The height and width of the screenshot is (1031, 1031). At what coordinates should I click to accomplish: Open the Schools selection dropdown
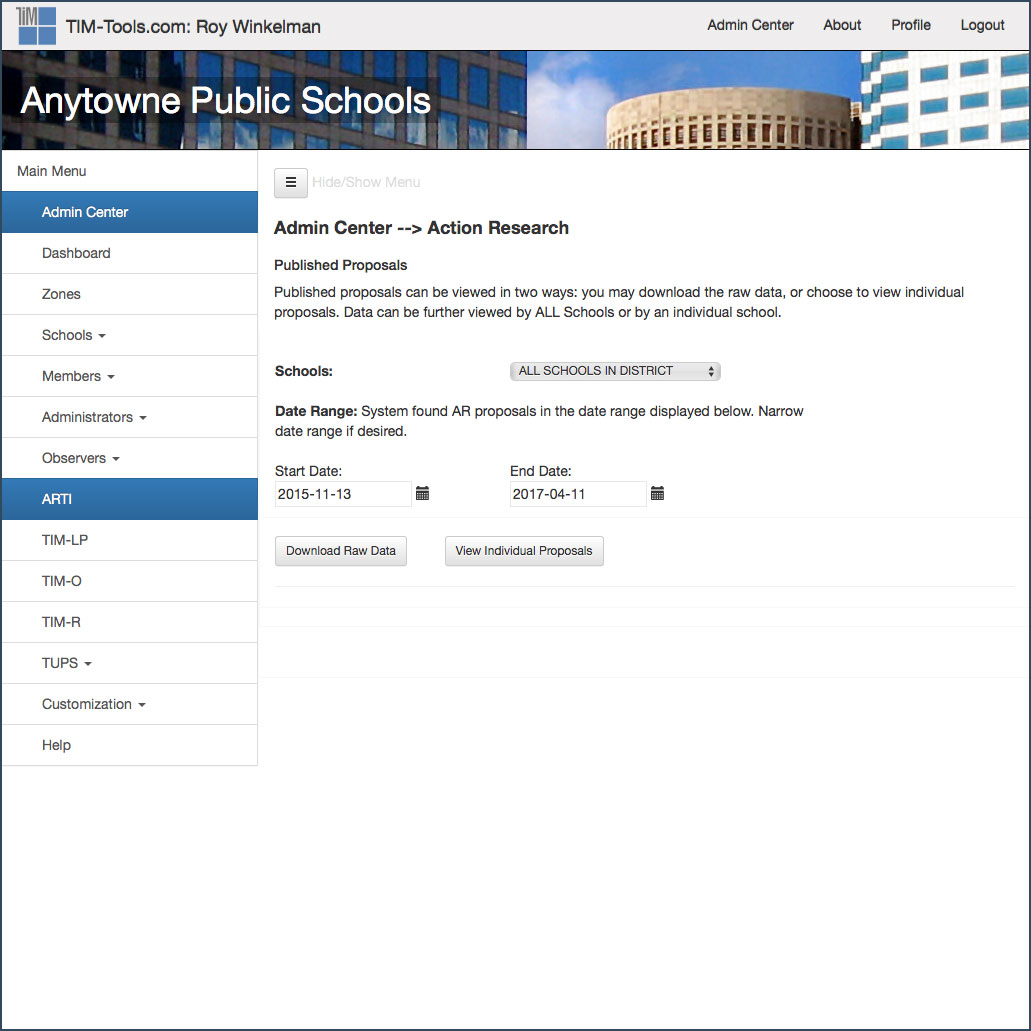[x=615, y=372]
